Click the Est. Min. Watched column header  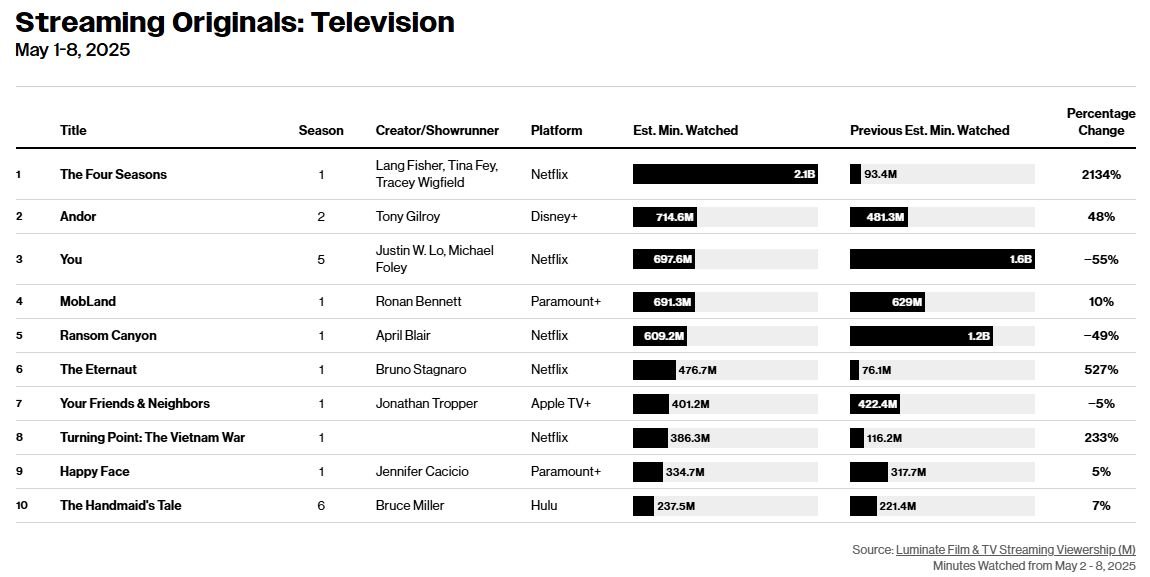[x=686, y=131]
